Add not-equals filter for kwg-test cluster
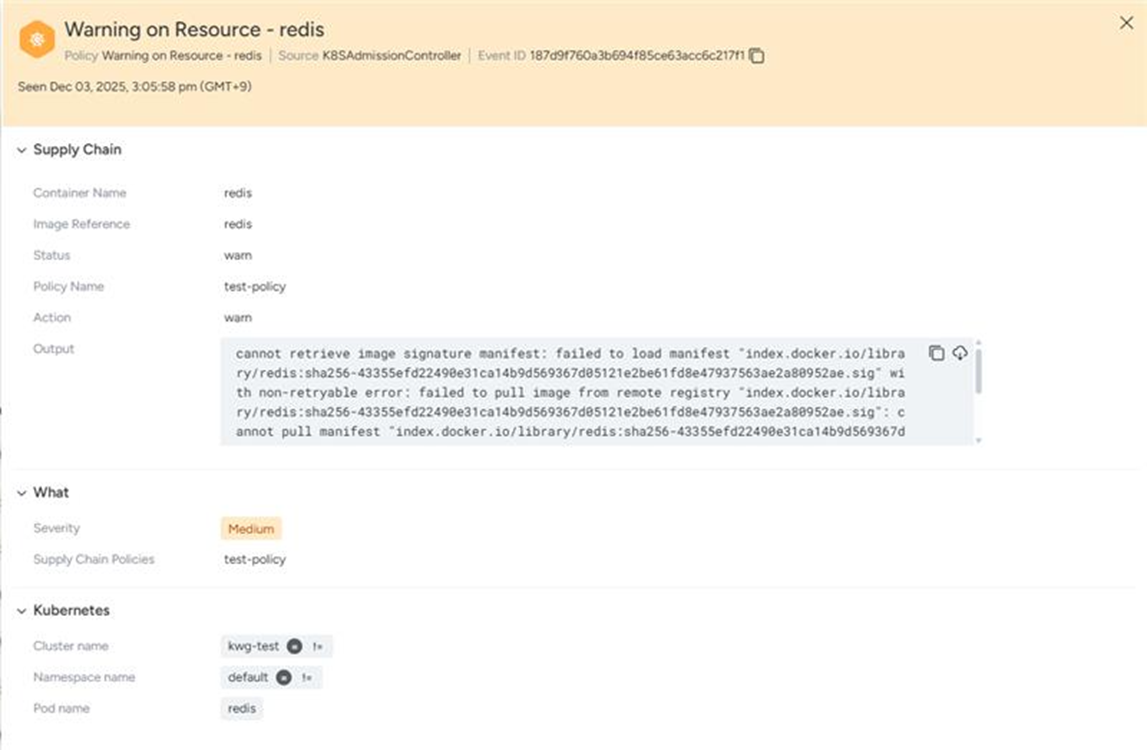Screen dimensions: 1147x750 [x=318, y=646]
